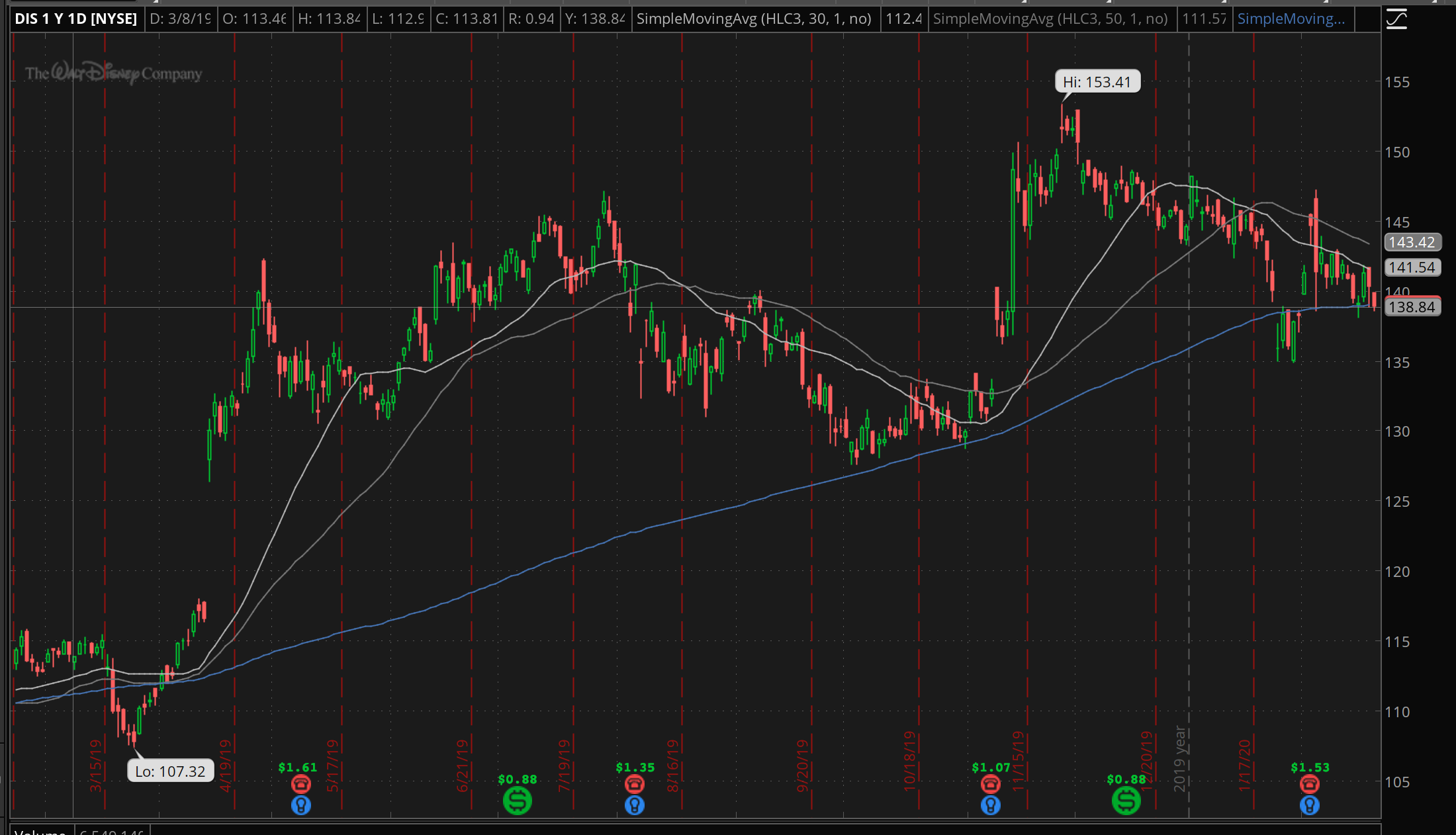Click the 143.42 price bubble on the axis
The height and width of the screenshot is (835, 1456).
point(1412,243)
